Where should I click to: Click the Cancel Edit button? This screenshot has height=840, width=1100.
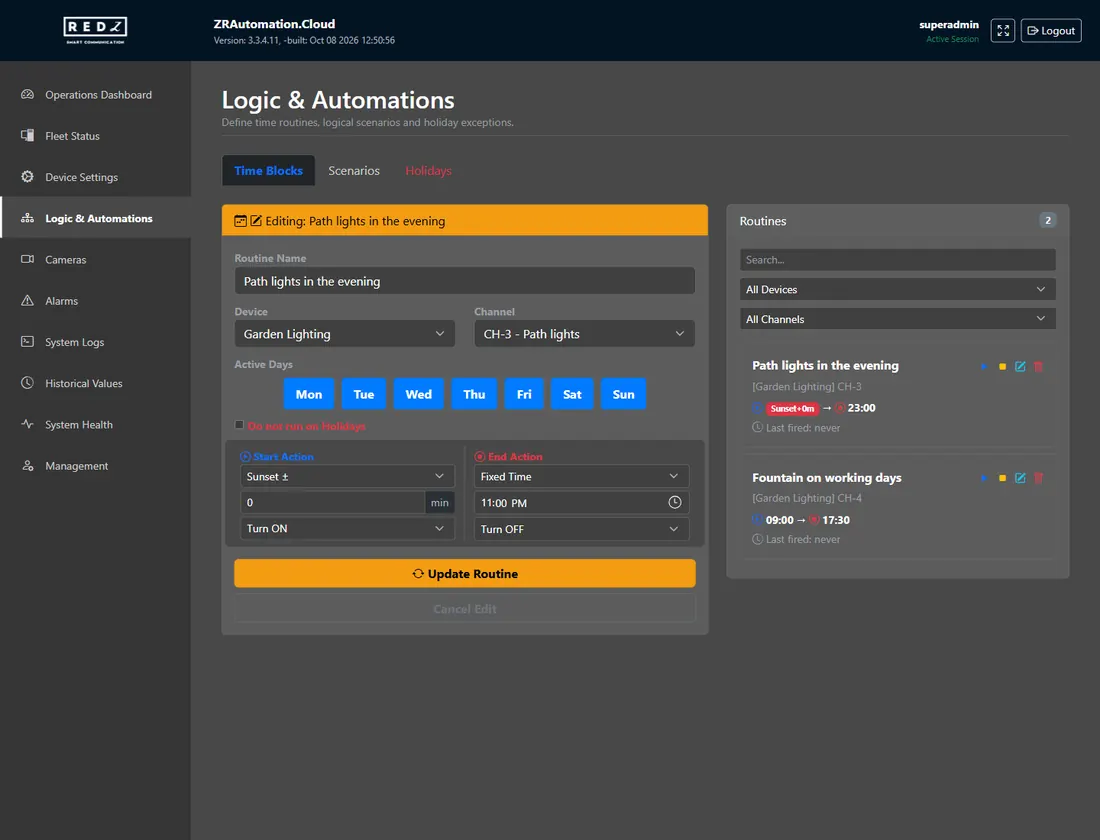(x=464, y=608)
